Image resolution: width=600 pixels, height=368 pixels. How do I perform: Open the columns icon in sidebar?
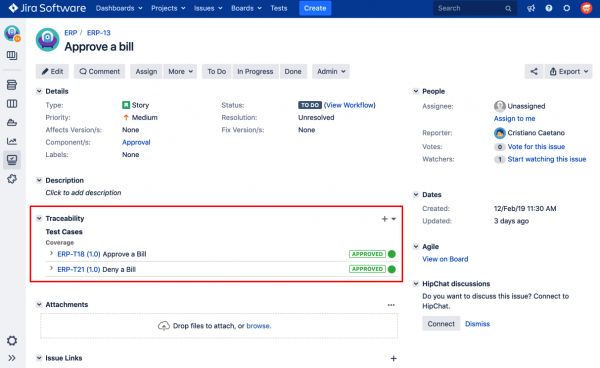coord(12,104)
